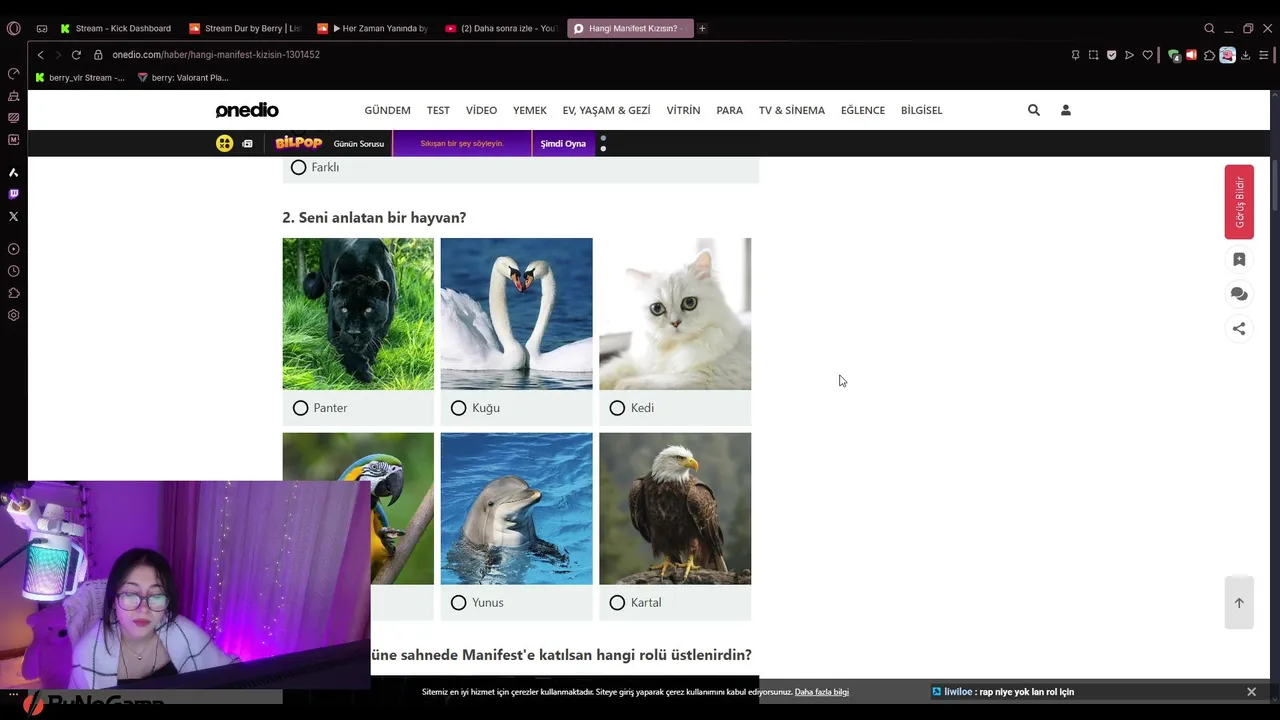
Task: Reload the onedio page
Action: pos(76,55)
